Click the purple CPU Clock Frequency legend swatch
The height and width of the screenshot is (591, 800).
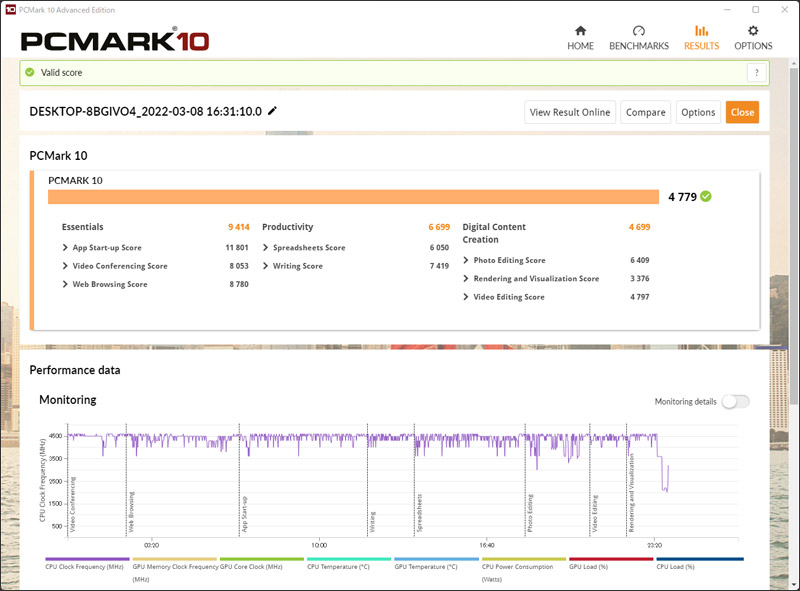point(88,559)
